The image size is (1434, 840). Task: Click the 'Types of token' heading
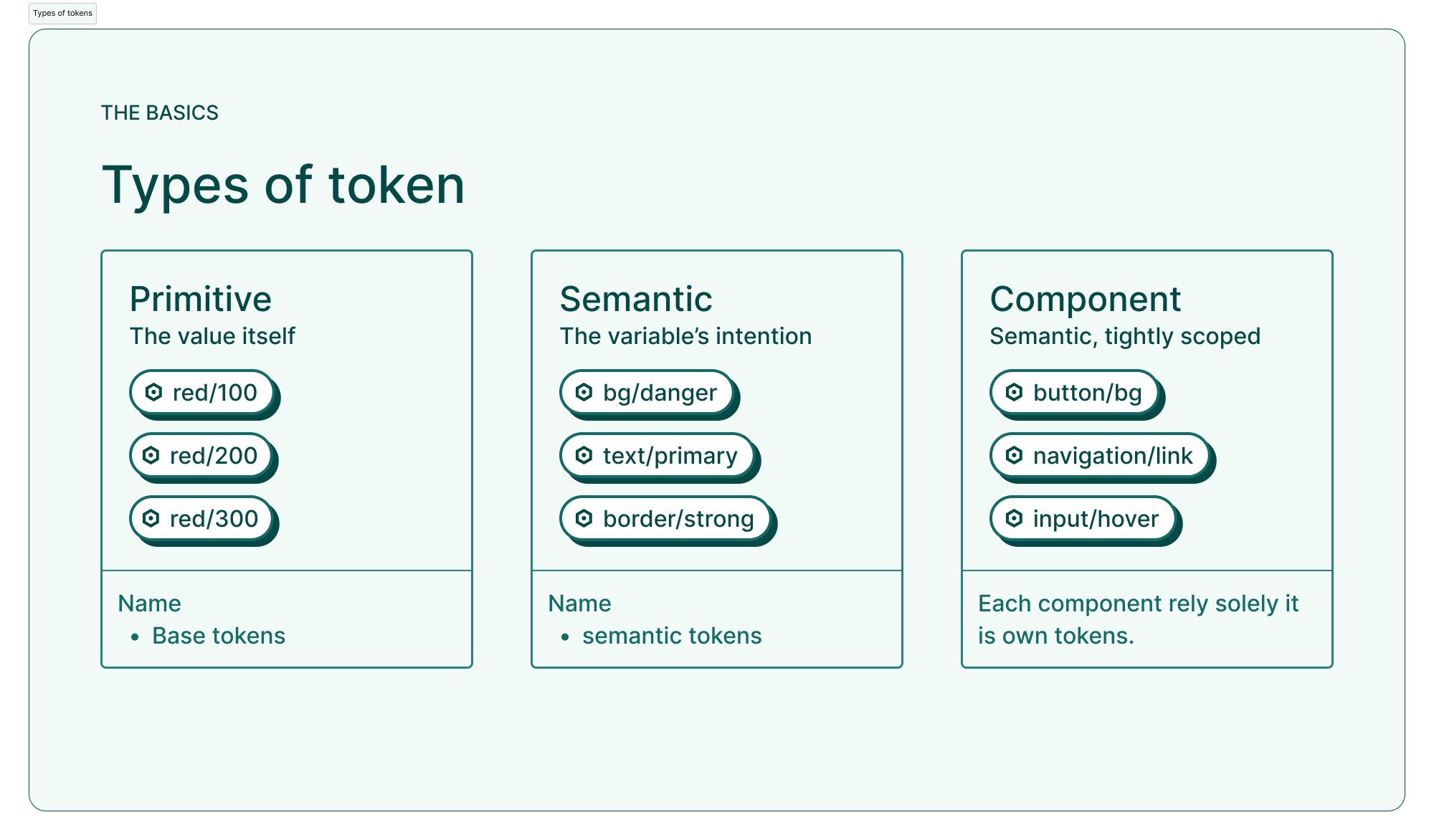(x=283, y=185)
